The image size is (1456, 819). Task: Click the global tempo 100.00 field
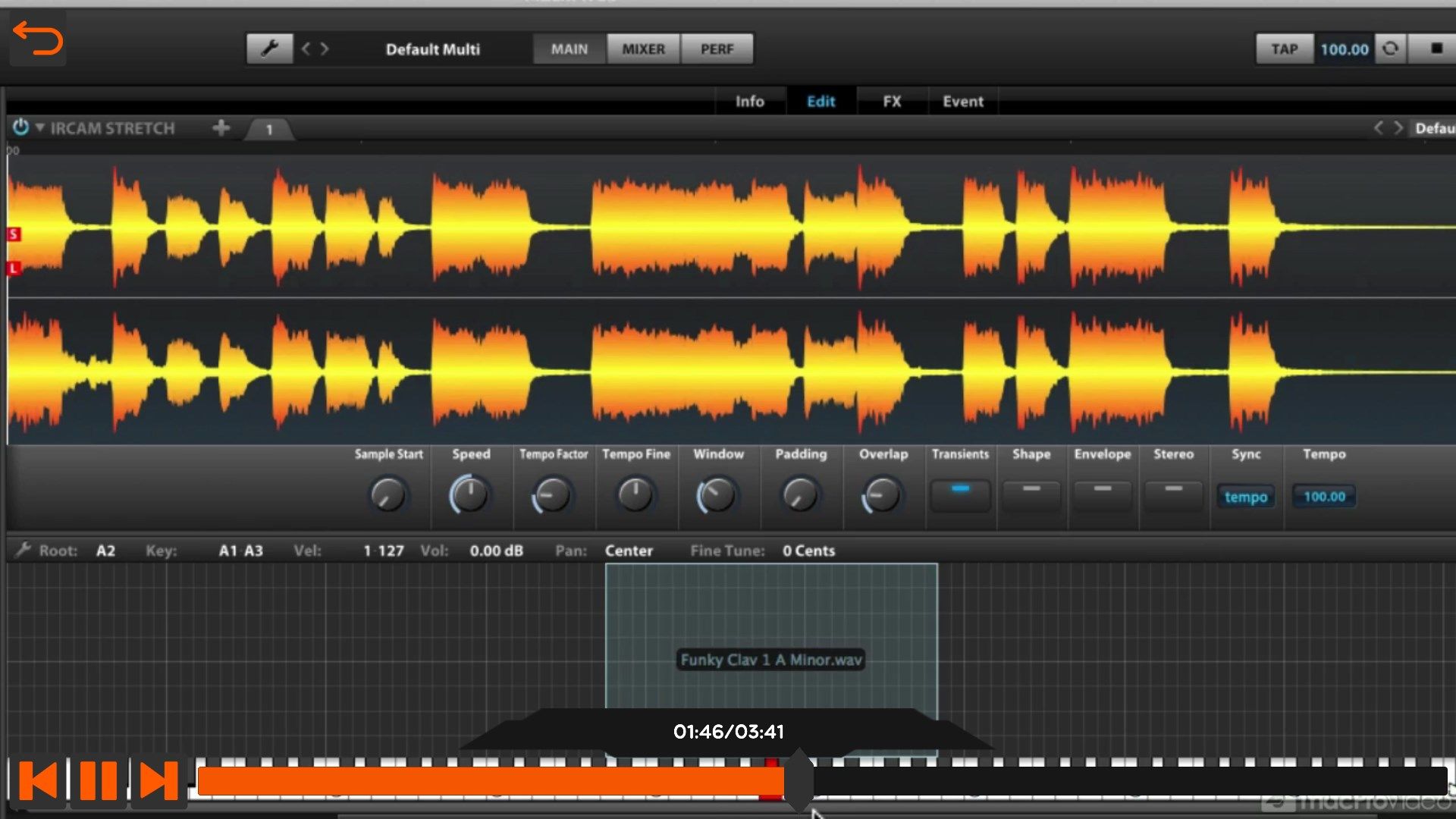click(1345, 49)
